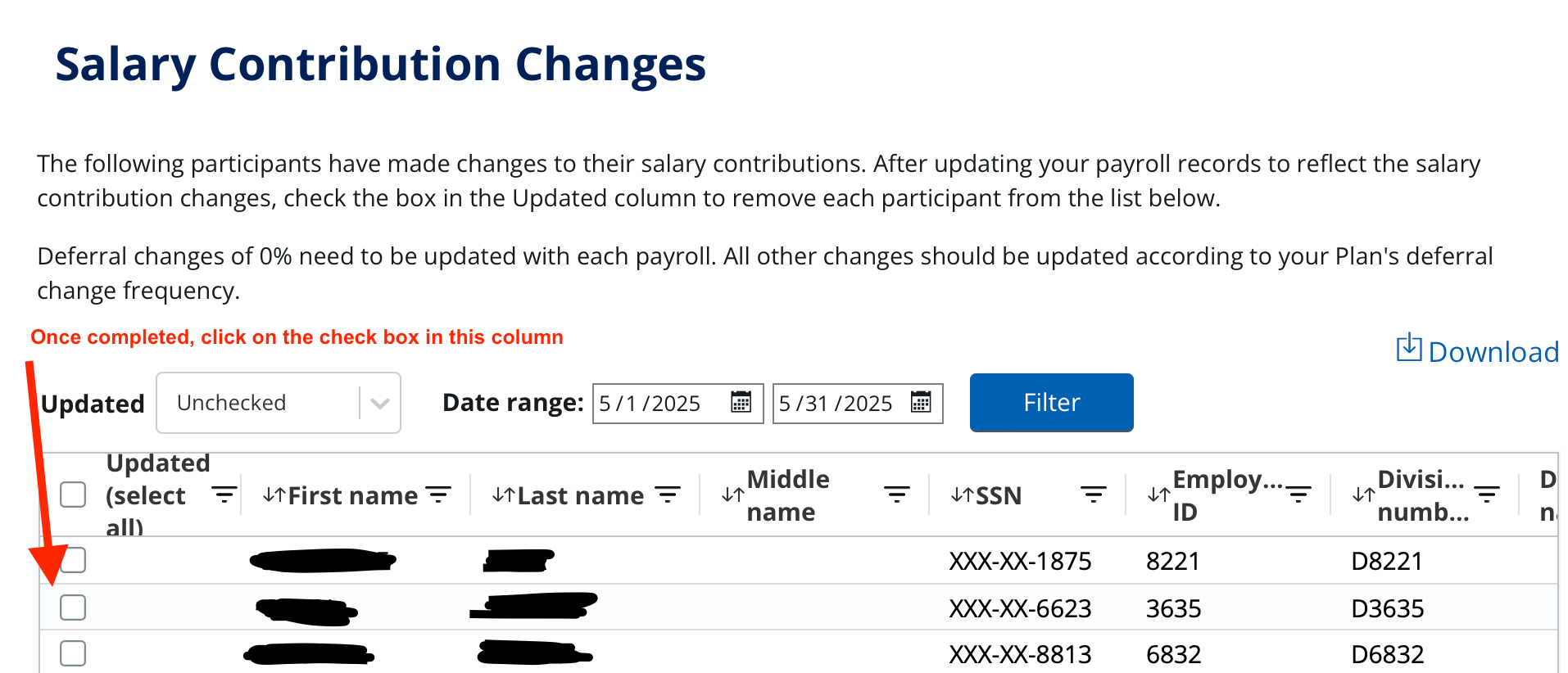This screenshot has height=673, width=1568.
Task: Click the blue Filter button
Action: coord(1051,403)
